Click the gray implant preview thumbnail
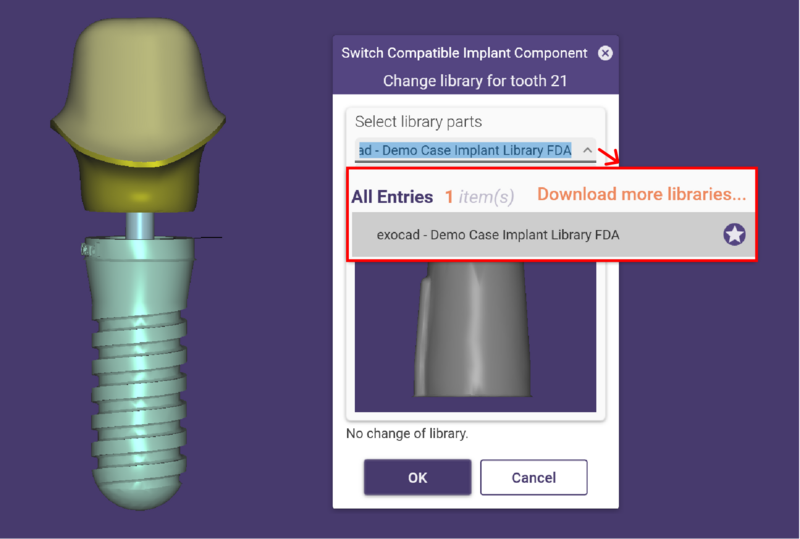The image size is (800, 539). tap(476, 336)
